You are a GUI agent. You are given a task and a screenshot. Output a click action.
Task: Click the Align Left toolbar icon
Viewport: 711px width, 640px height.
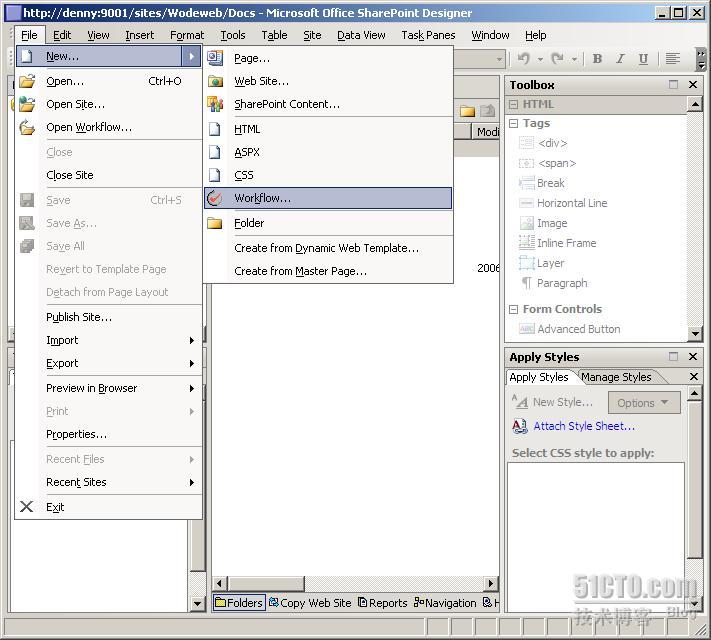coord(672,59)
